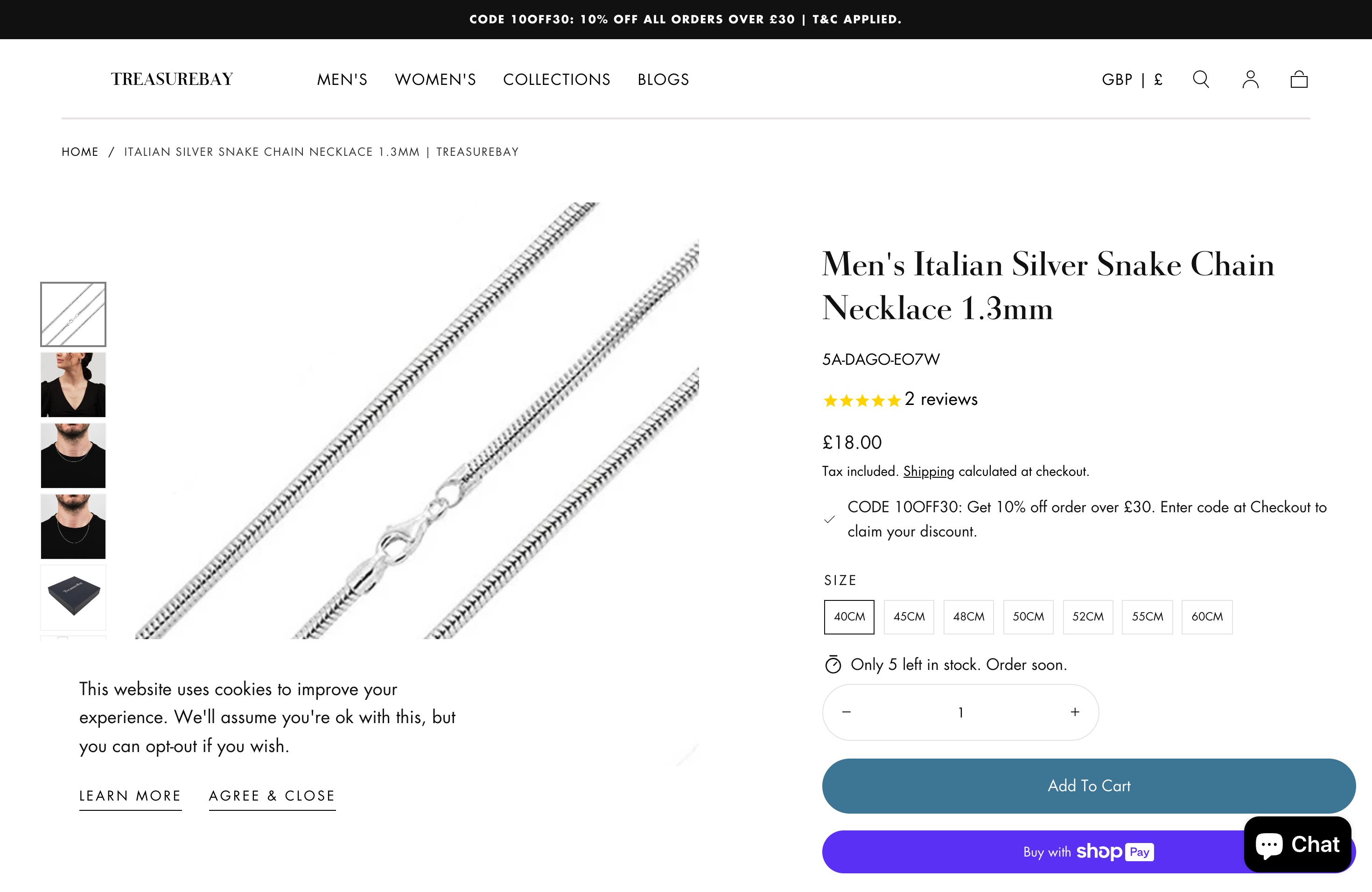This screenshot has height=892, width=1372.
Task: Open the Shopify Chat widget
Action: pos(1297,844)
